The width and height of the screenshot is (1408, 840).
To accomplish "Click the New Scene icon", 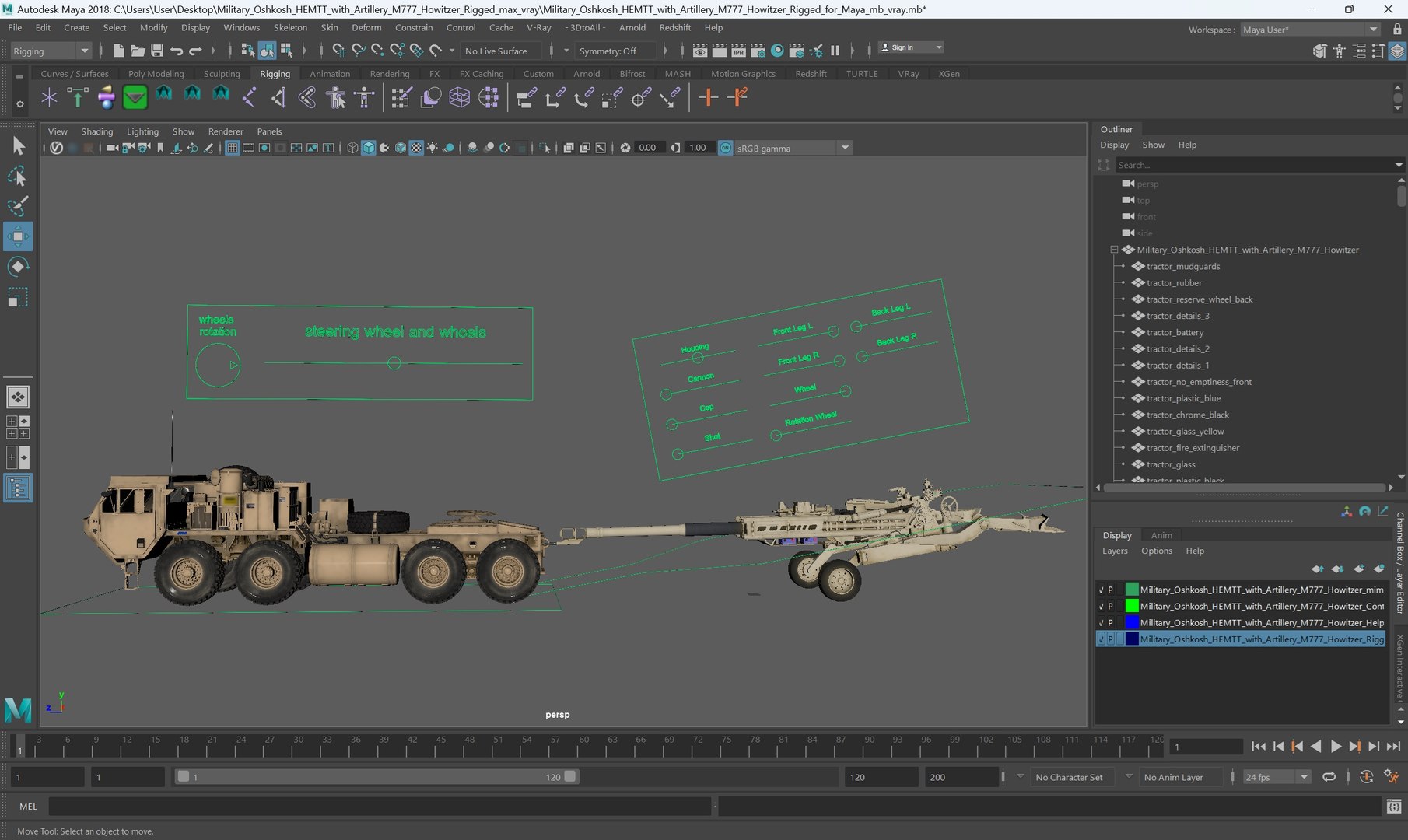I will (x=118, y=51).
